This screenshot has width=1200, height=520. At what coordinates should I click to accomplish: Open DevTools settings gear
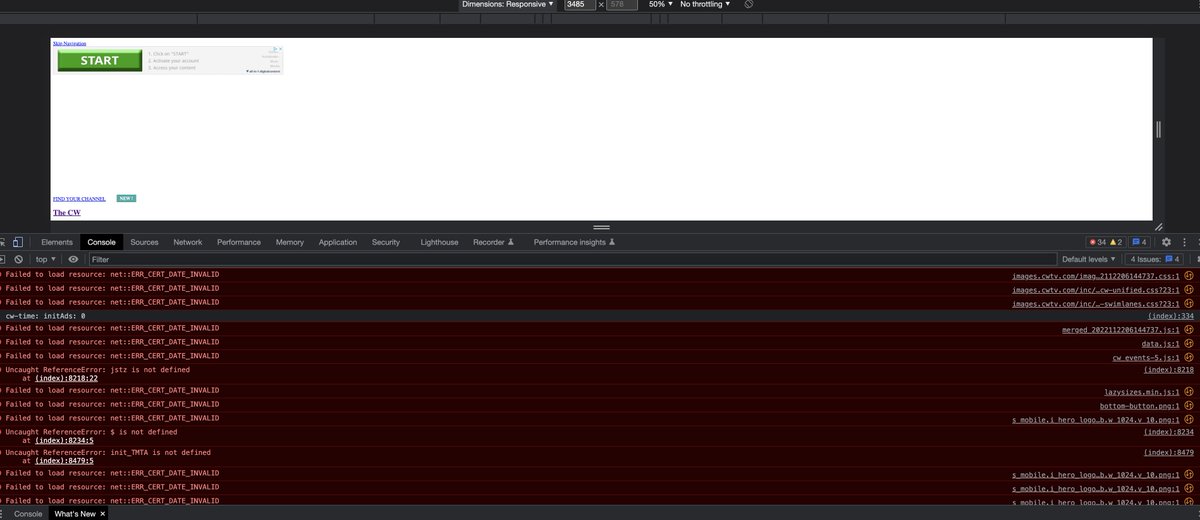click(x=1166, y=242)
